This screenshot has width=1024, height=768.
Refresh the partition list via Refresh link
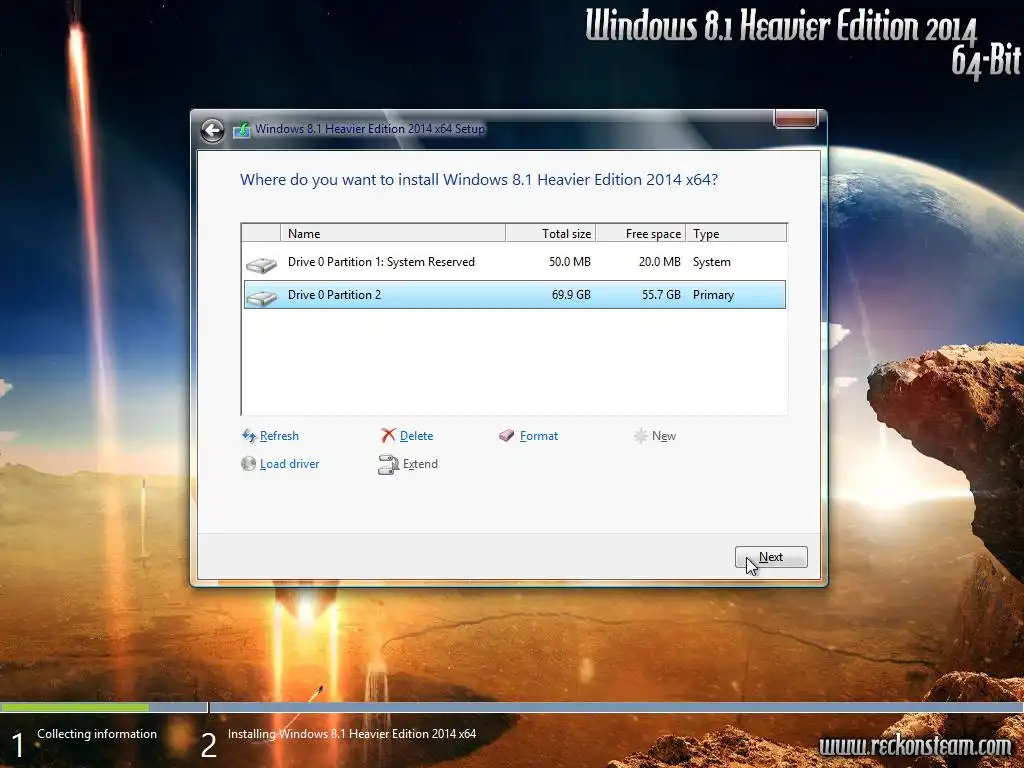pos(279,436)
